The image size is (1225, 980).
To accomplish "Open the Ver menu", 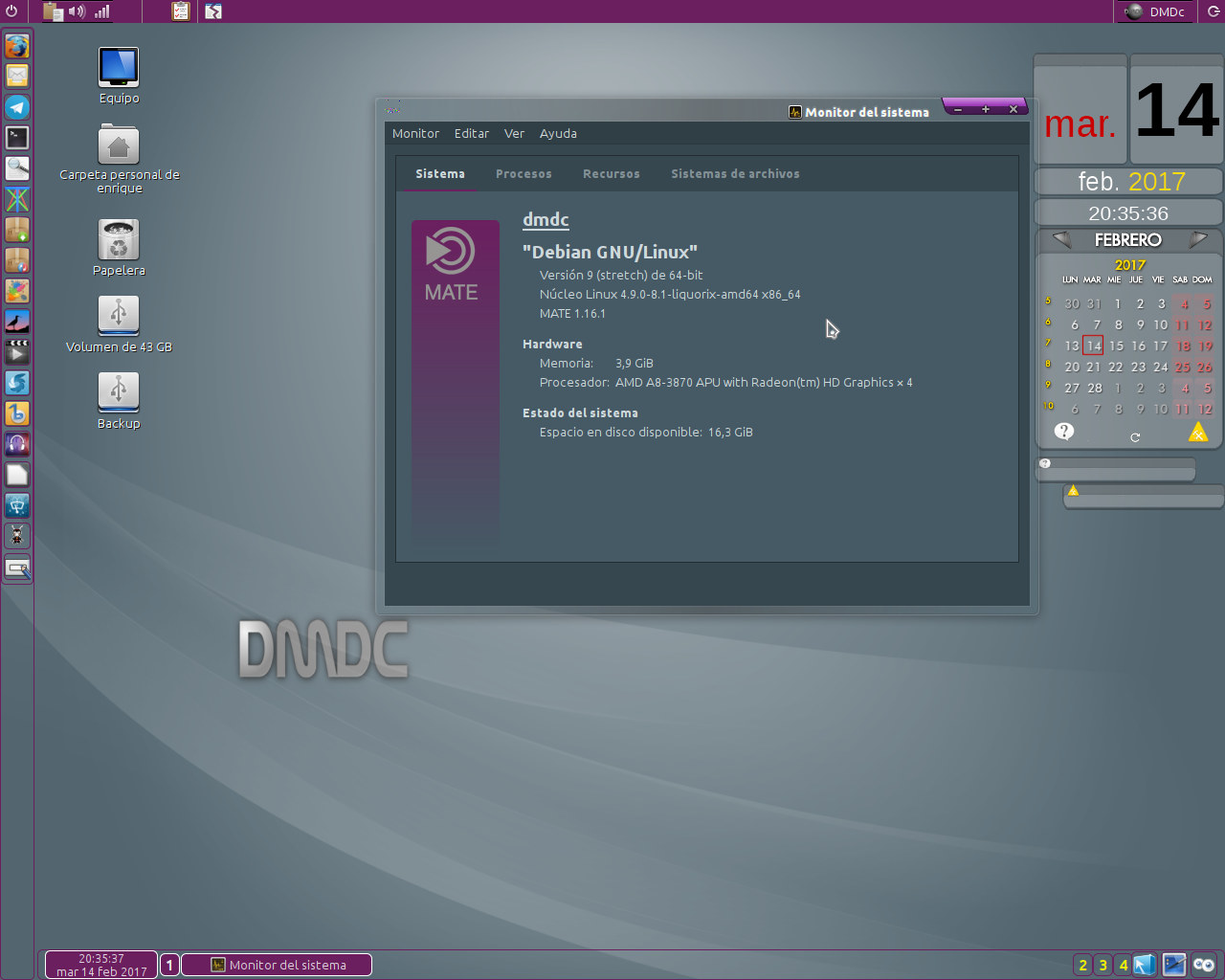I will tap(514, 134).
